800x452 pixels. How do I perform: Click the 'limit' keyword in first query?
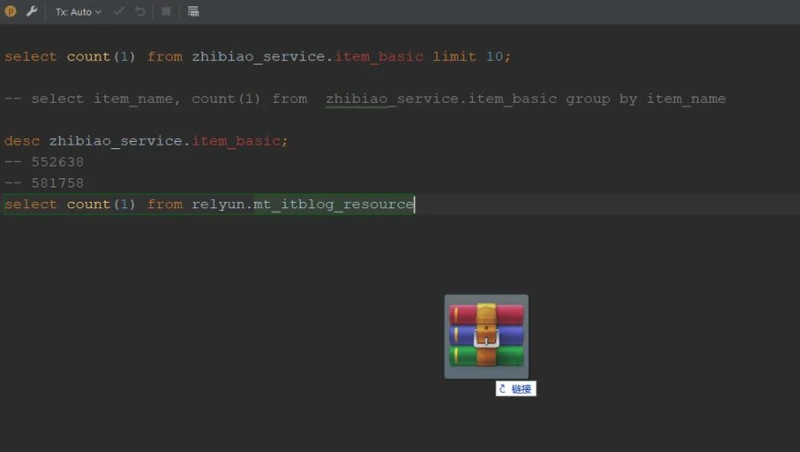[x=454, y=57]
